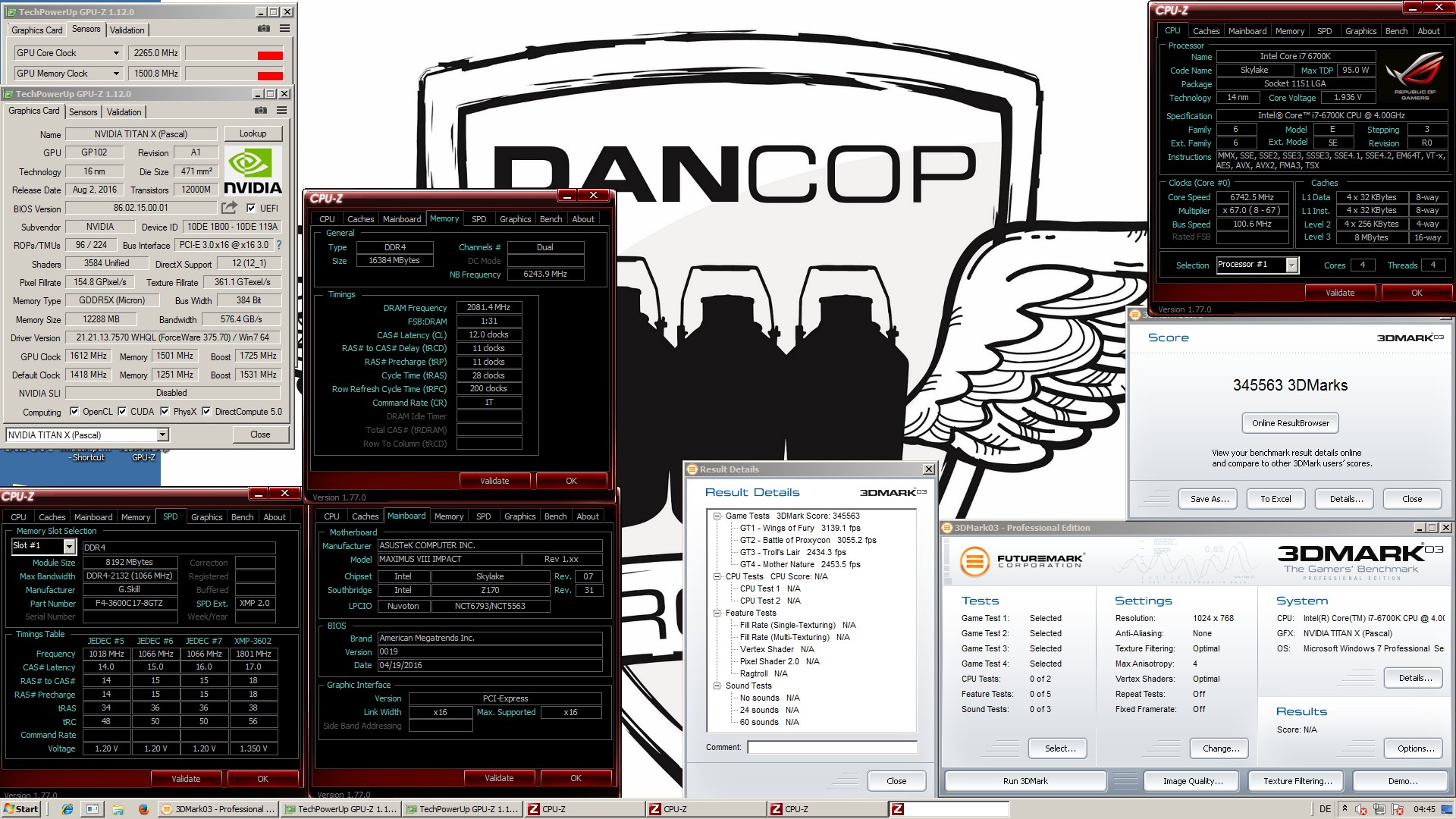Toggle the OpenCL checkbox
This screenshot has height=819, width=1456.
pos(74,412)
